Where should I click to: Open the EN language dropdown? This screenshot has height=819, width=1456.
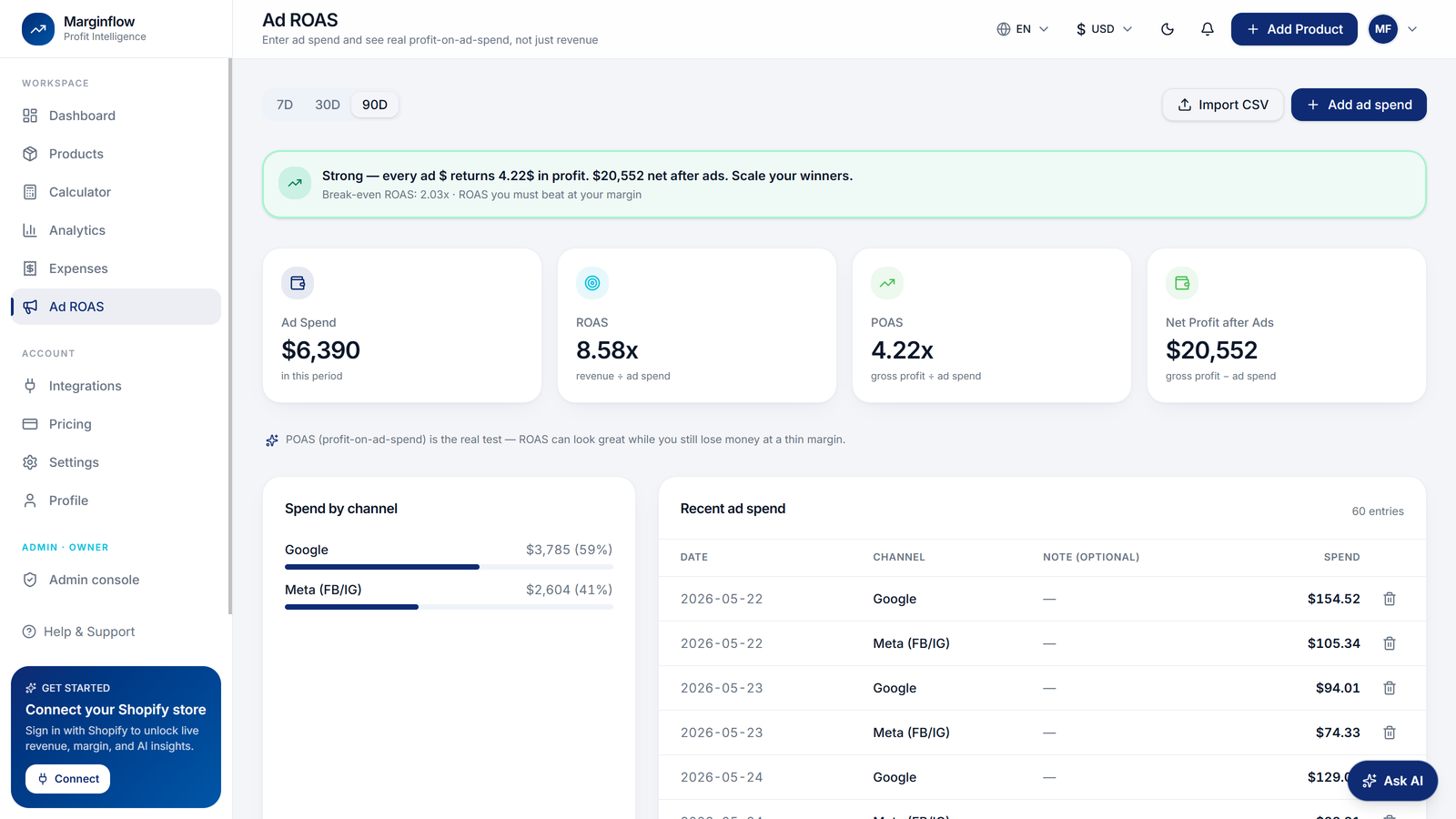click(x=1023, y=29)
